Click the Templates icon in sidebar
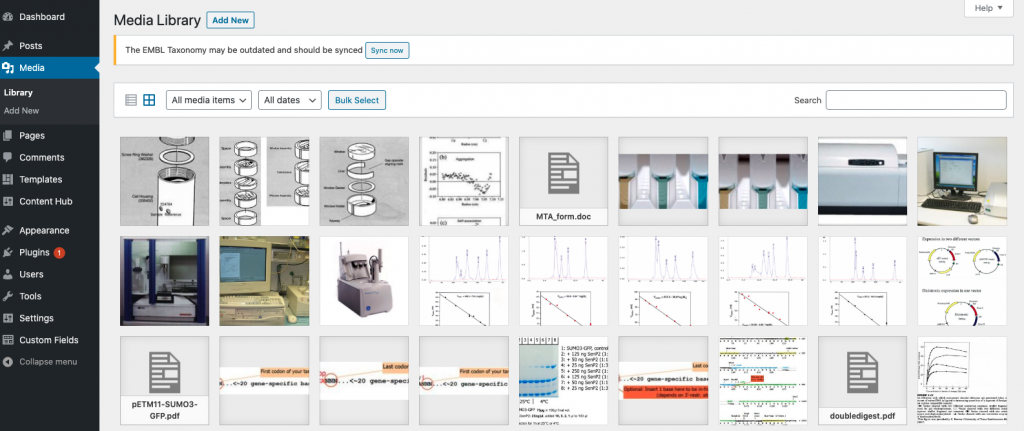Viewport: 1024px width, 431px height. (8, 180)
